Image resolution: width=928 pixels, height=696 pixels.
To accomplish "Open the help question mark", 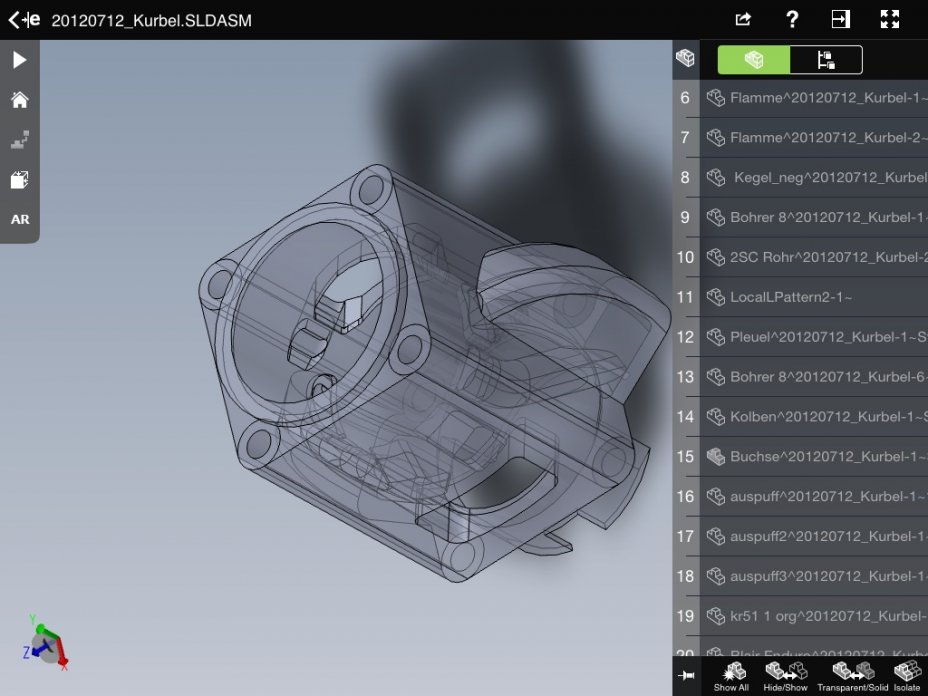I will (792, 19).
